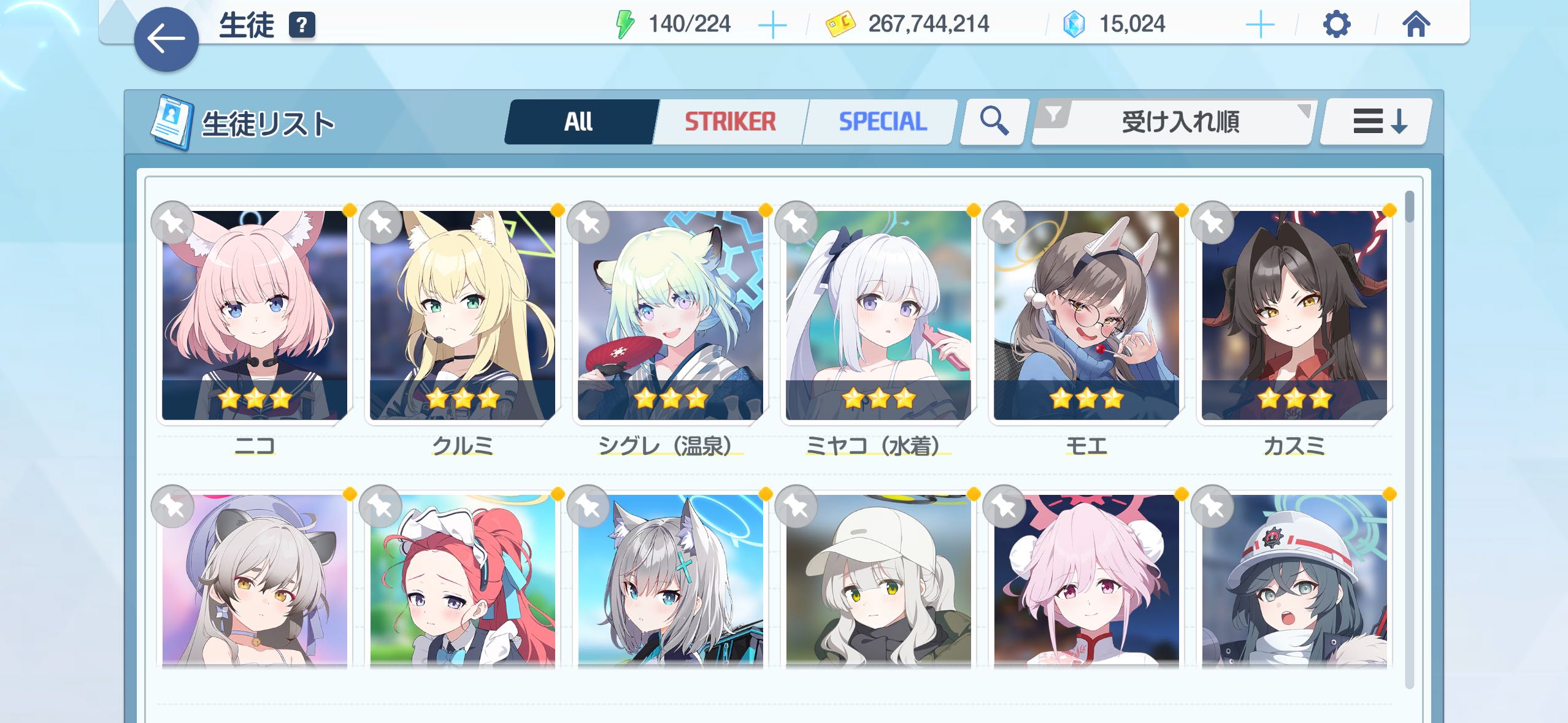This screenshot has height=723, width=1568.
Task: Click the student list vertical scrollbar
Action: [1409, 439]
